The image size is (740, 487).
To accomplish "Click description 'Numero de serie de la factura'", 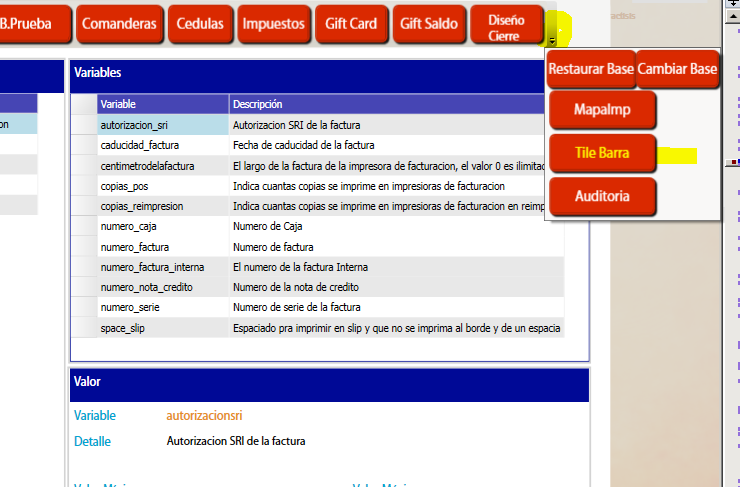I will (297, 308).
